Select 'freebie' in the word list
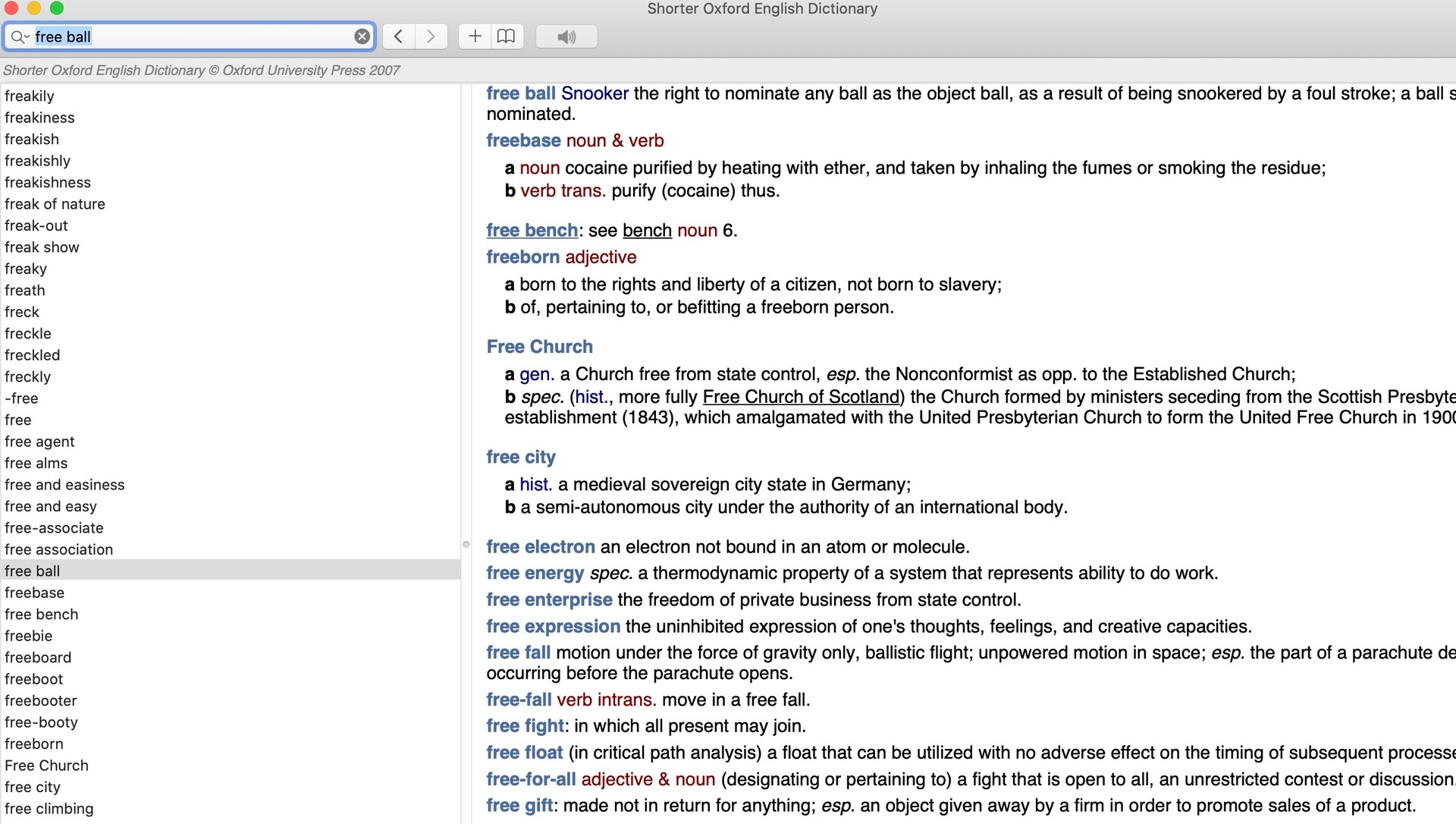This screenshot has width=1456, height=824. coord(231,637)
